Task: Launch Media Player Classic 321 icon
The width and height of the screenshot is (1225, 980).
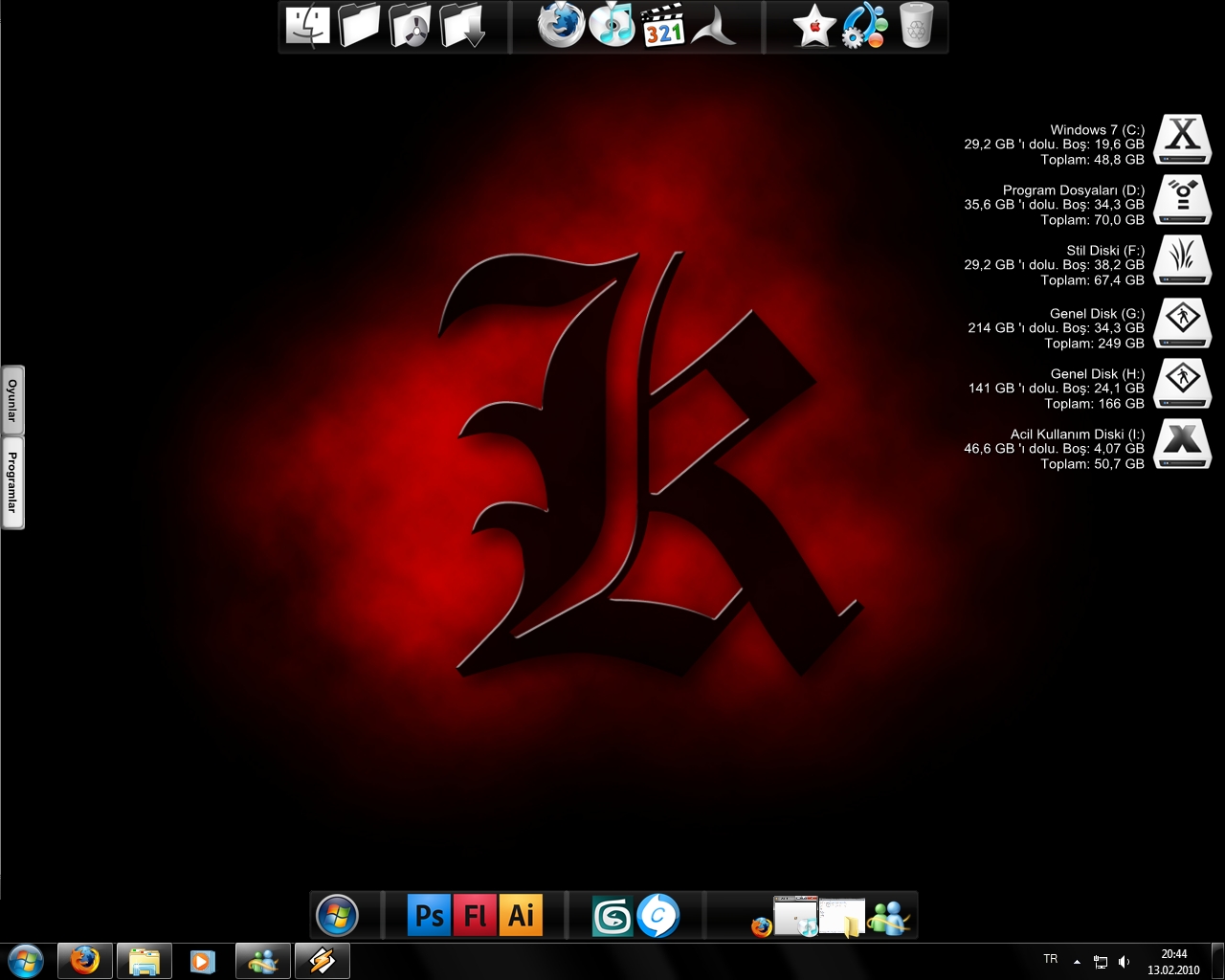Action: click(x=663, y=26)
